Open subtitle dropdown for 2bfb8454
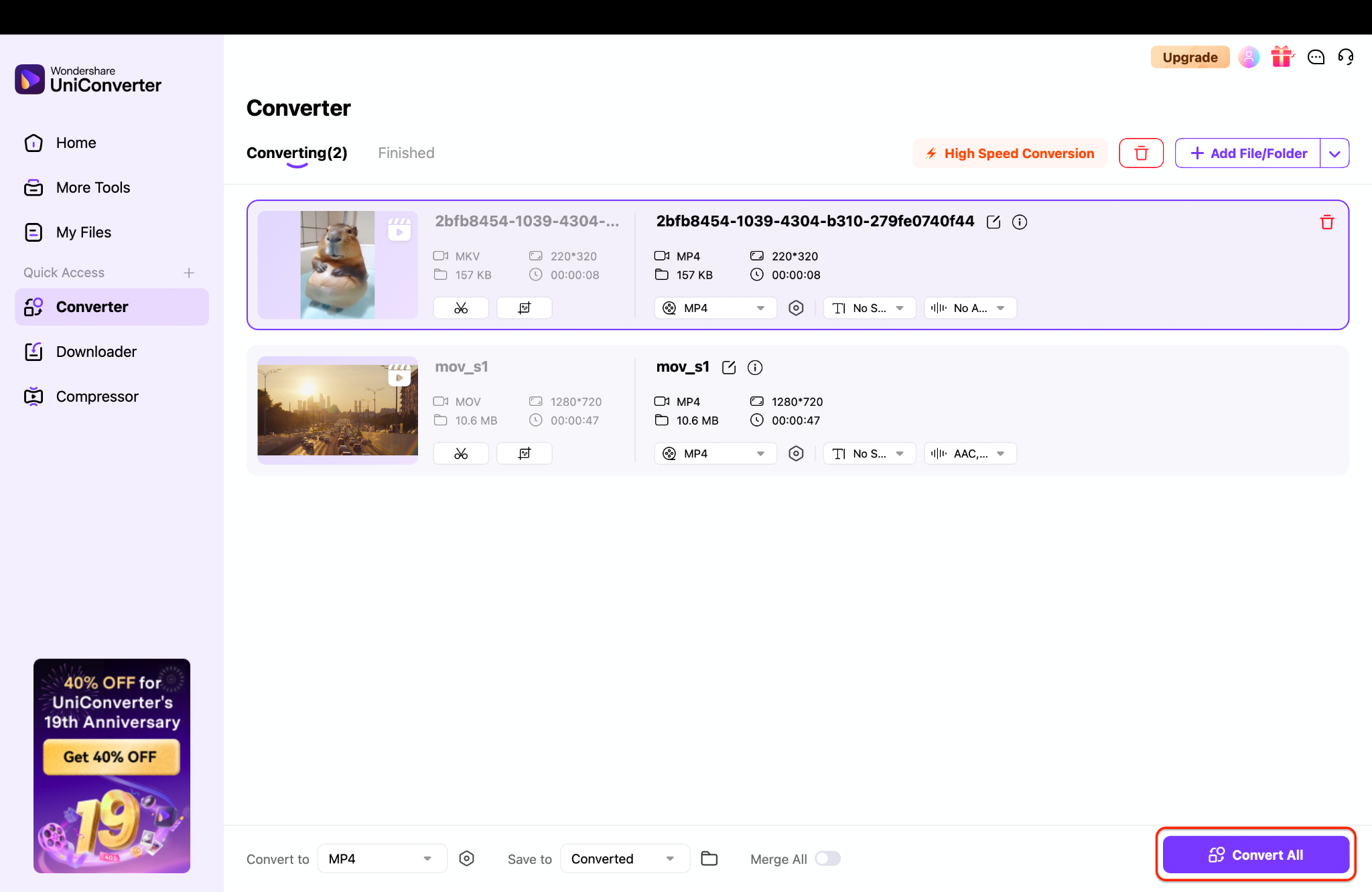This screenshot has width=1372, height=892. (x=870, y=308)
